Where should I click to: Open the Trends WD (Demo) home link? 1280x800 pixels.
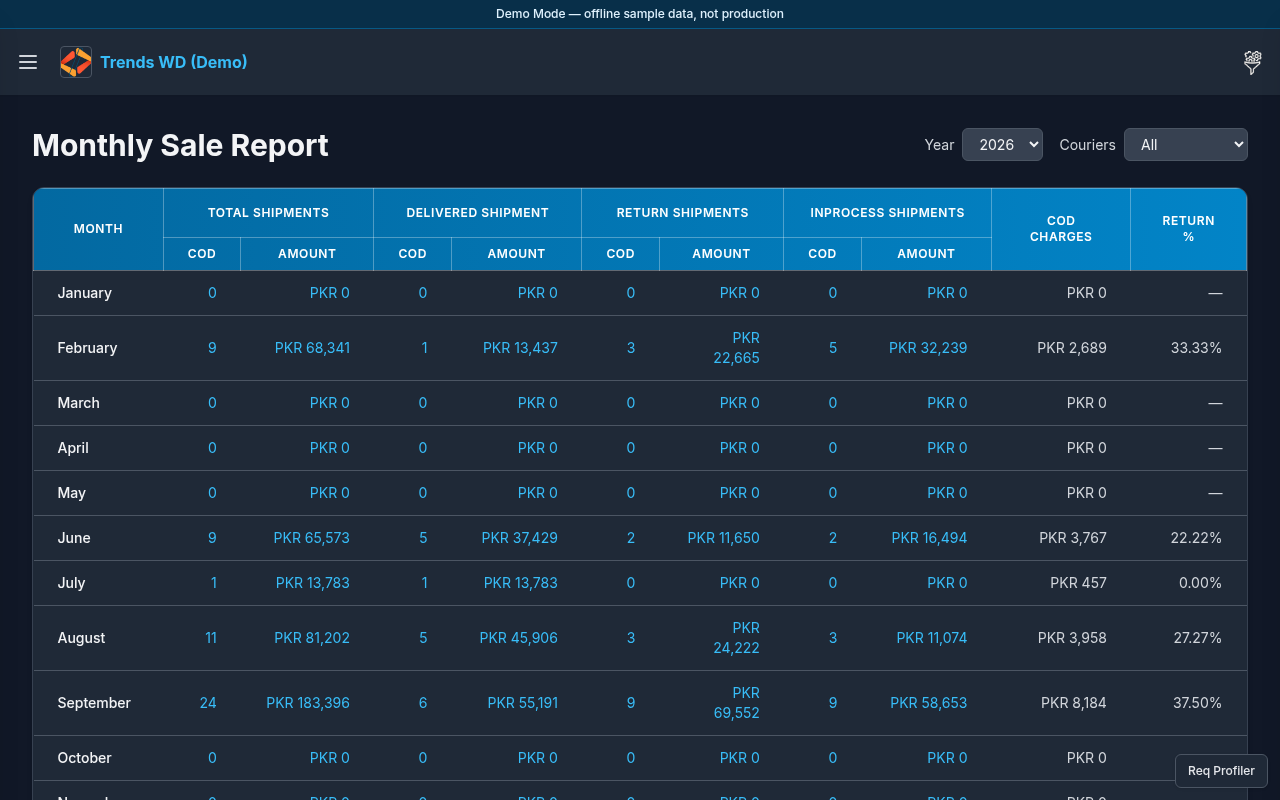tap(174, 62)
